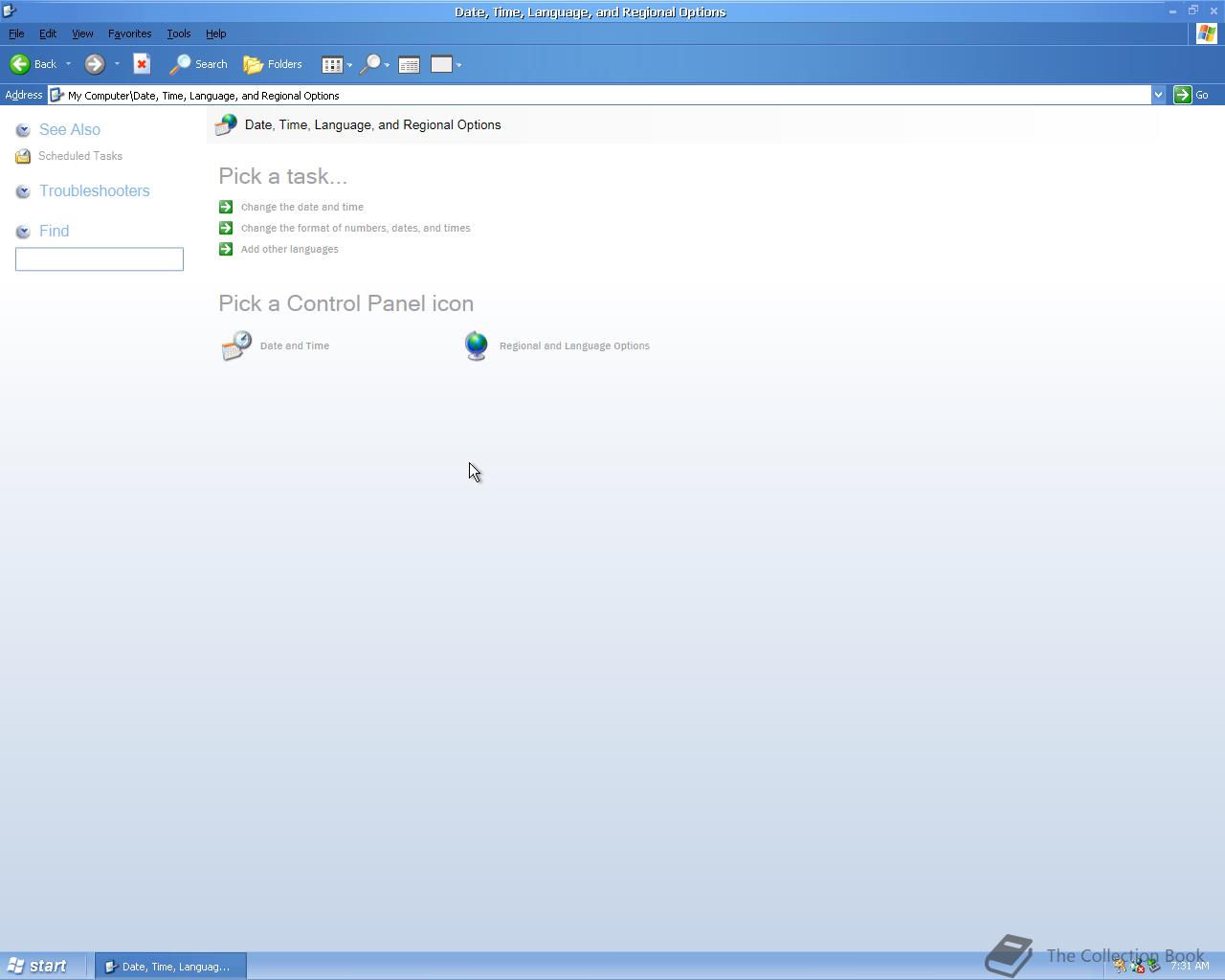Image resolution: width=1225 pixels, height=980 pixels.
Task: Click the See Also heading text
Action: [70, 130]
